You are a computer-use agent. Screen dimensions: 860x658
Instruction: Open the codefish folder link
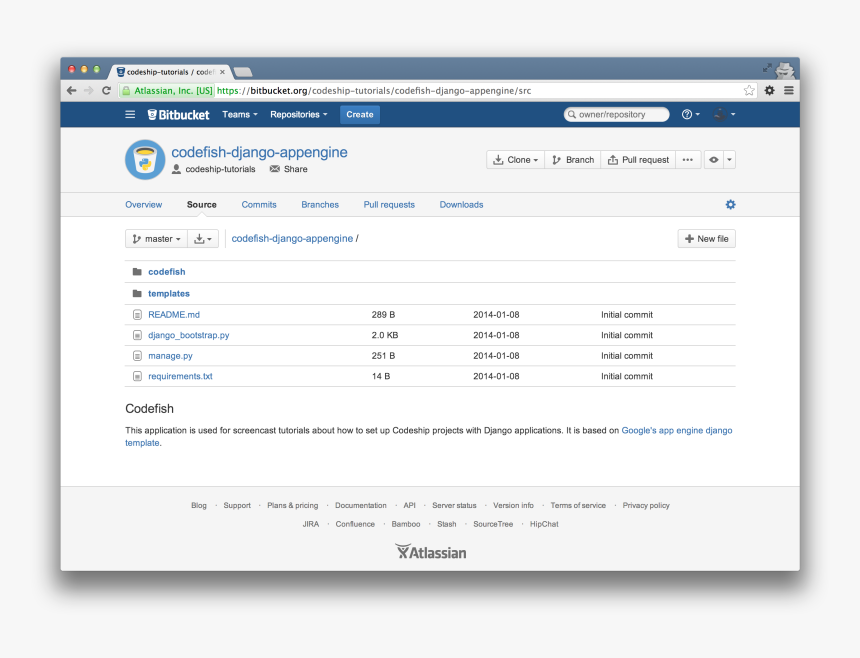(167, 272)
